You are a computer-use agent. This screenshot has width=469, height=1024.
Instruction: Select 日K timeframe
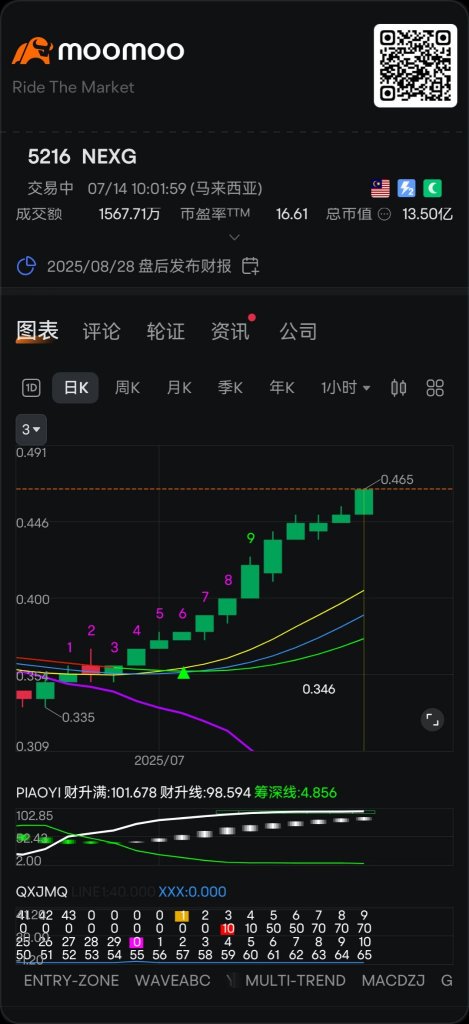click(x=75, y=388)
